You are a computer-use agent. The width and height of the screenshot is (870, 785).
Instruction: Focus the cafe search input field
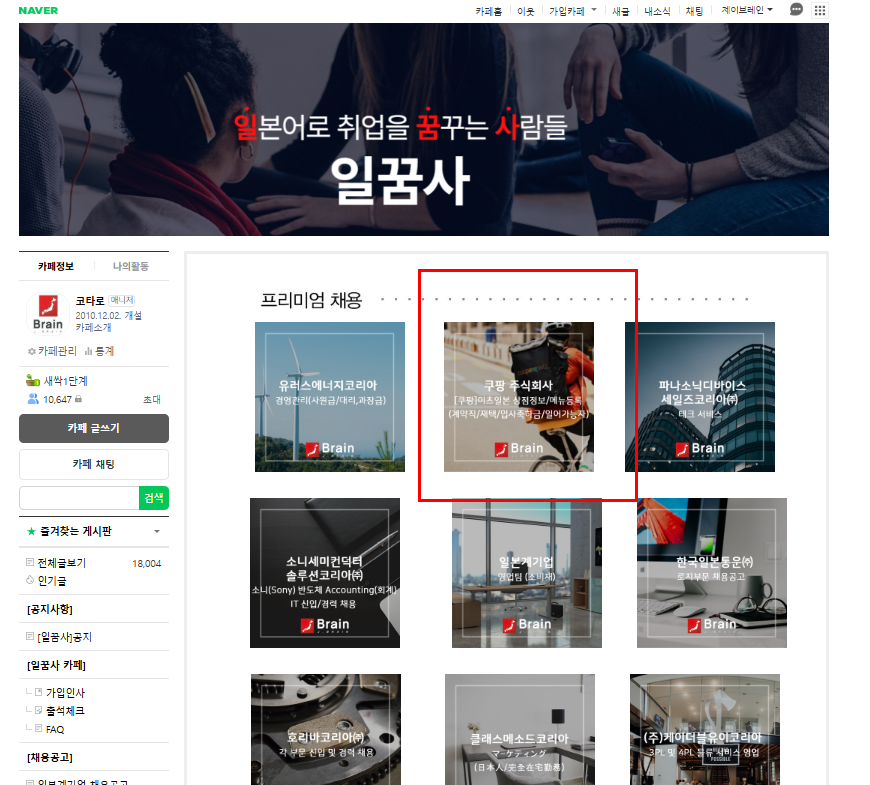[x=79, y=498]
